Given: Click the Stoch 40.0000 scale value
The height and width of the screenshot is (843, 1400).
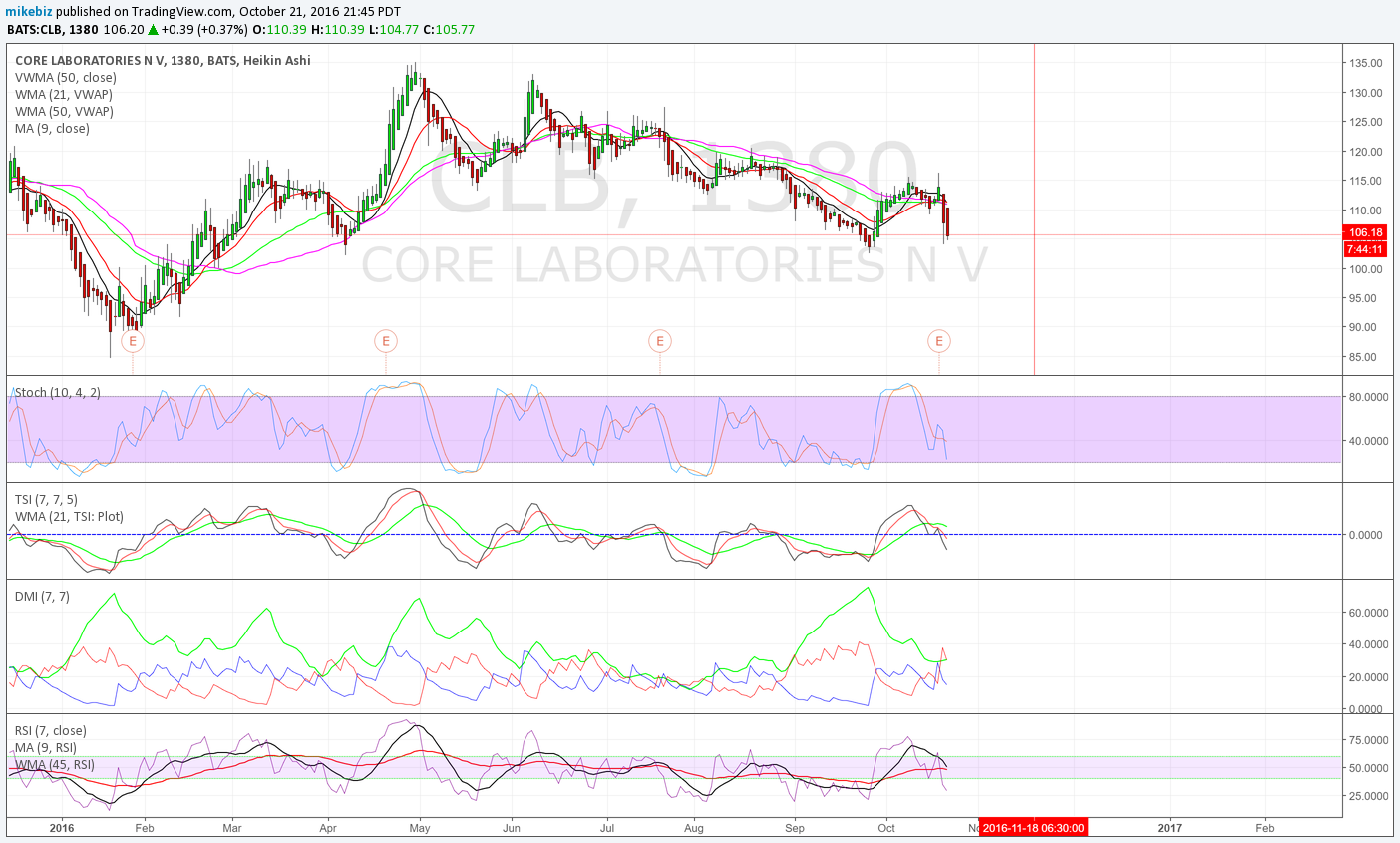Looking at the screenshot, I should (1368, 441).
